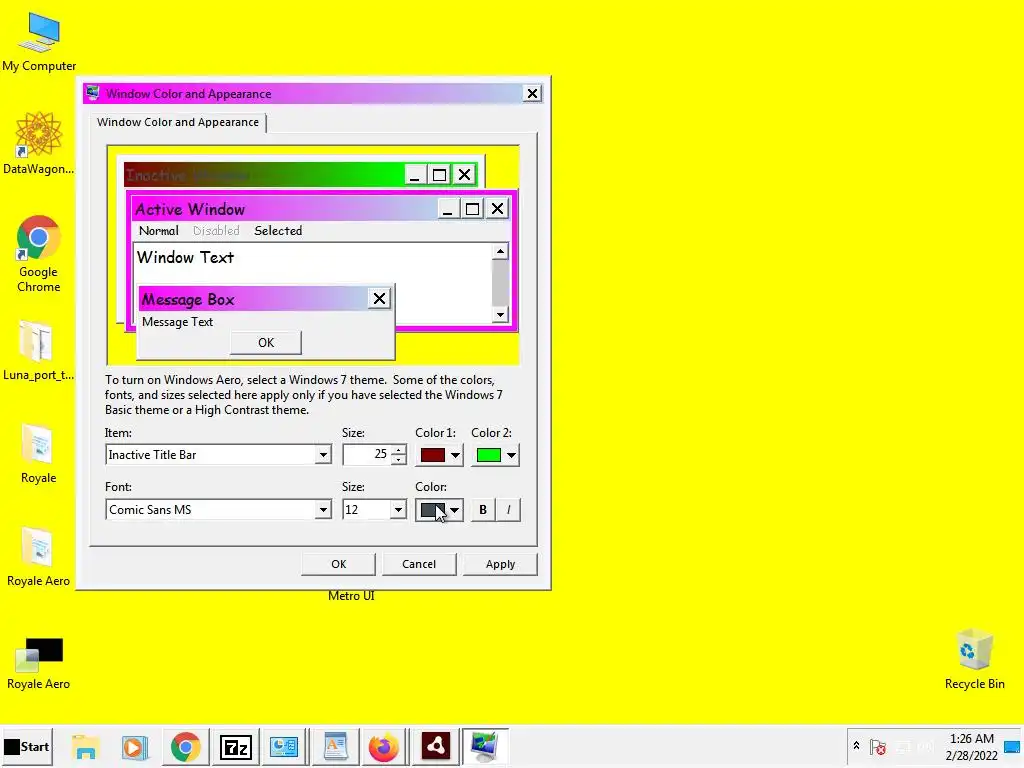Click the gray font Color swatch
The height and width of the screenshot is (768, 1024).
(x=432, y=510)
